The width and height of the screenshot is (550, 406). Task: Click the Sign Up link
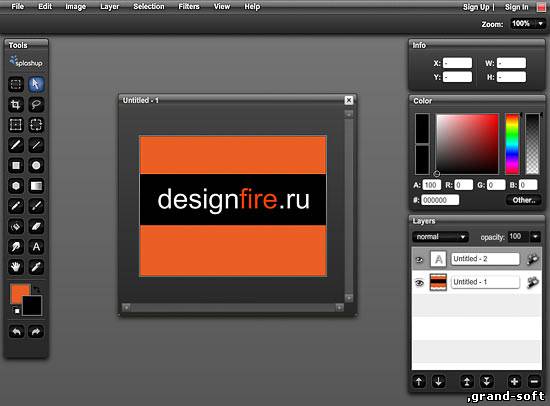[x=476, y=7]
